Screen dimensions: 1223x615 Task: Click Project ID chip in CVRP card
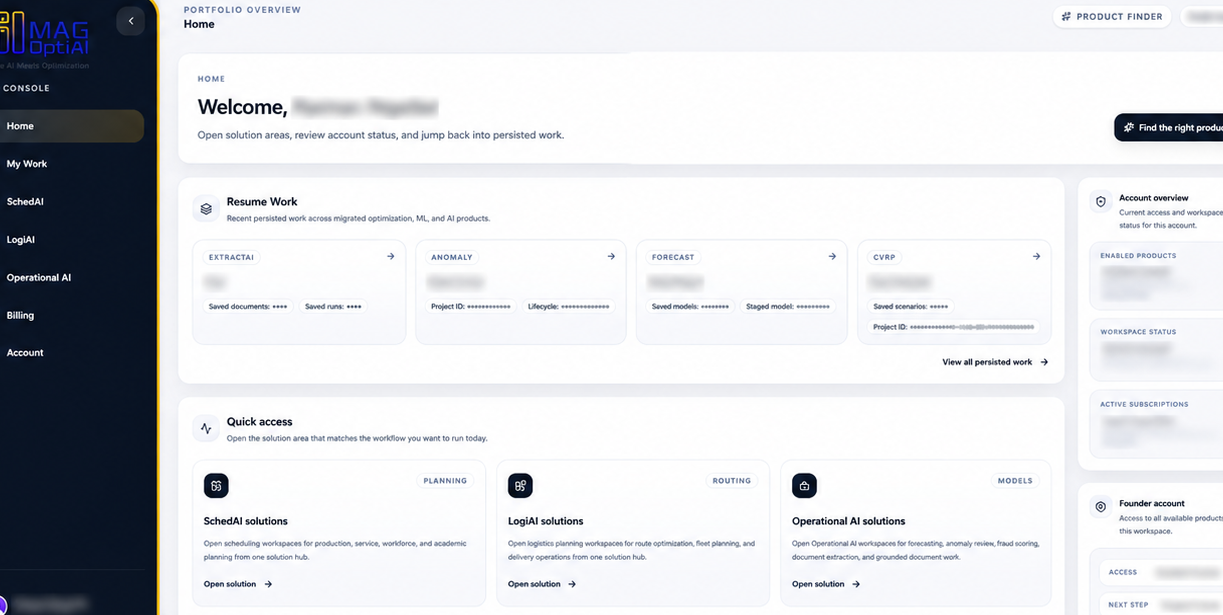[953, 327]
